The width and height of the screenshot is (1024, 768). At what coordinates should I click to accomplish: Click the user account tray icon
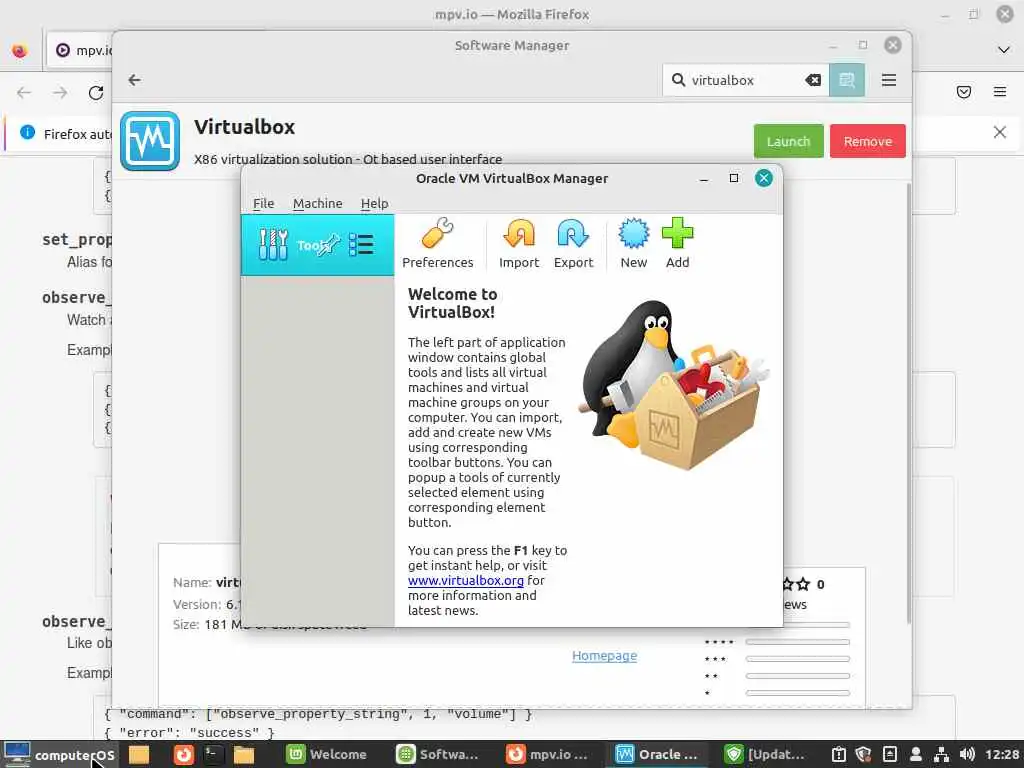click(916, 754)
